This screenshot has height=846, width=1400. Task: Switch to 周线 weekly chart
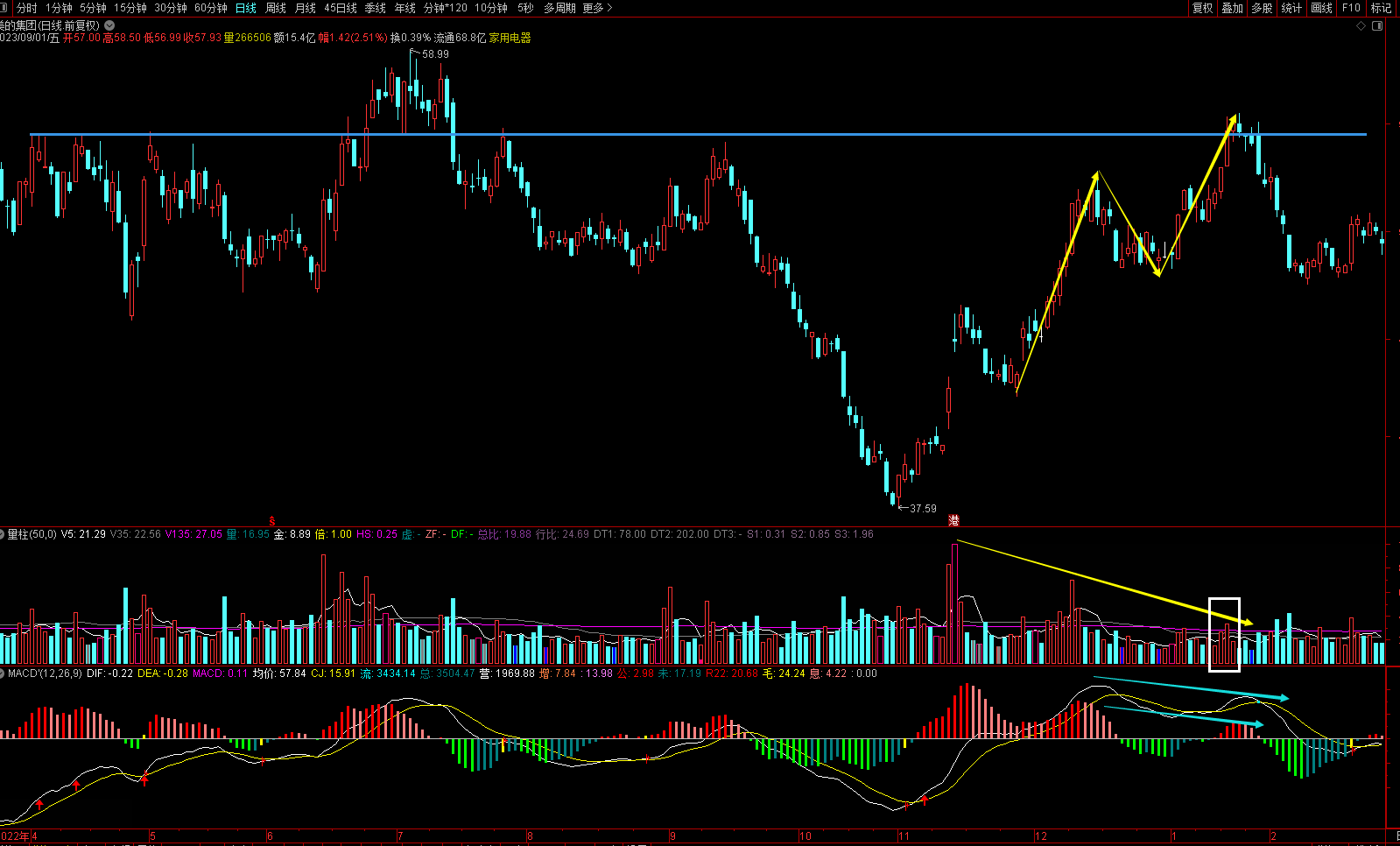coord(276,8)
